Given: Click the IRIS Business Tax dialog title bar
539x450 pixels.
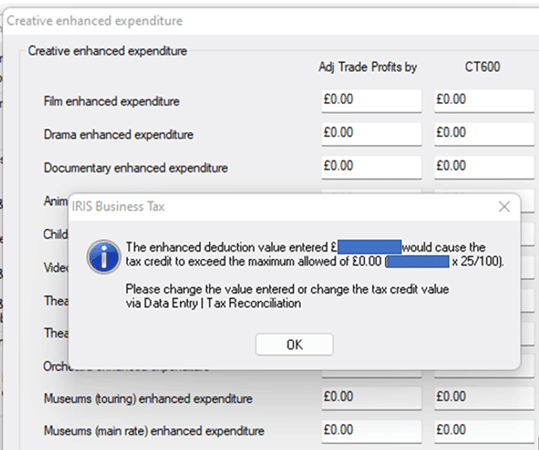Looking at the screenshot, I should [x=282, y=207].
